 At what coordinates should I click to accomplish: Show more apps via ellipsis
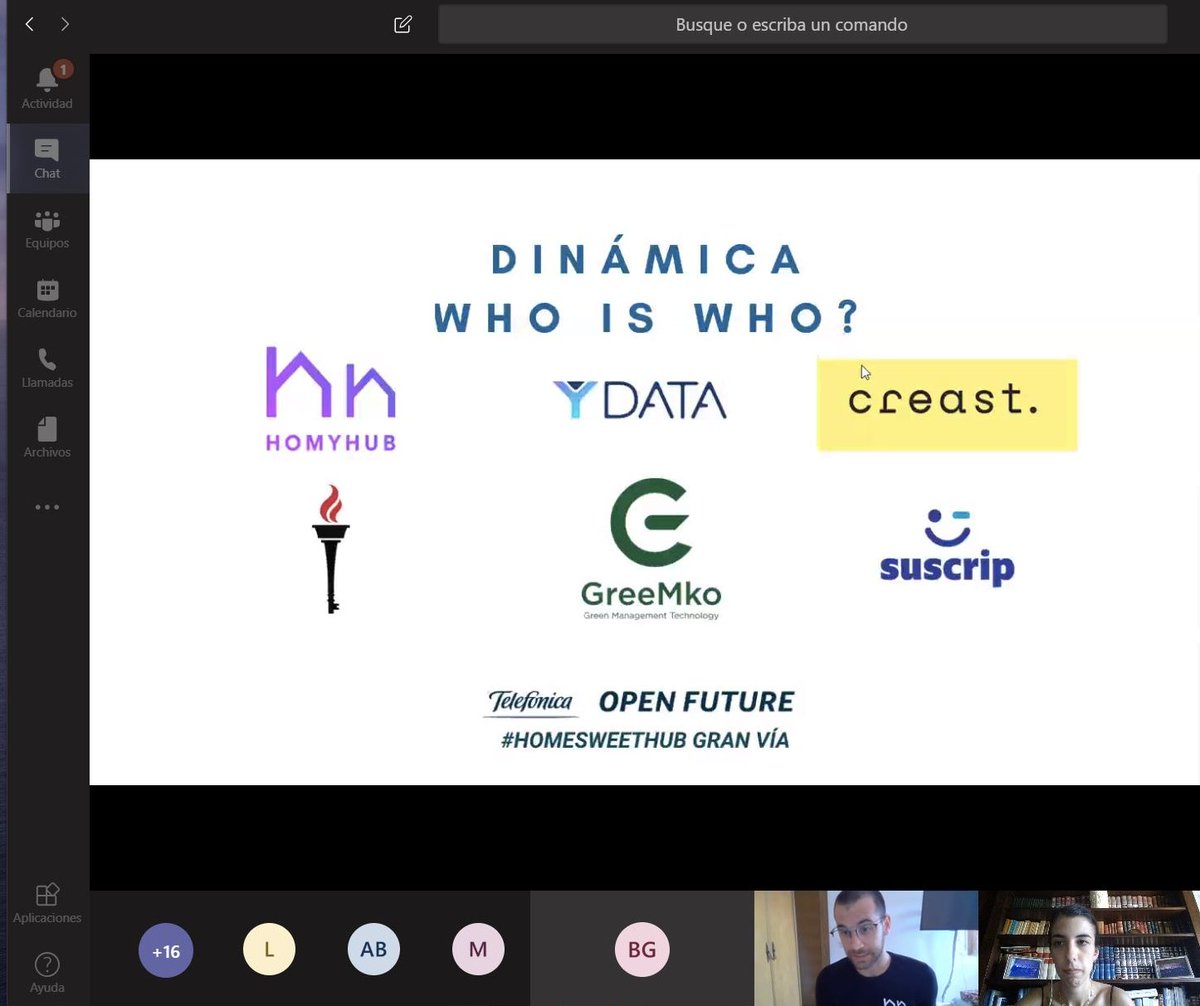click(x=47, y=507)
